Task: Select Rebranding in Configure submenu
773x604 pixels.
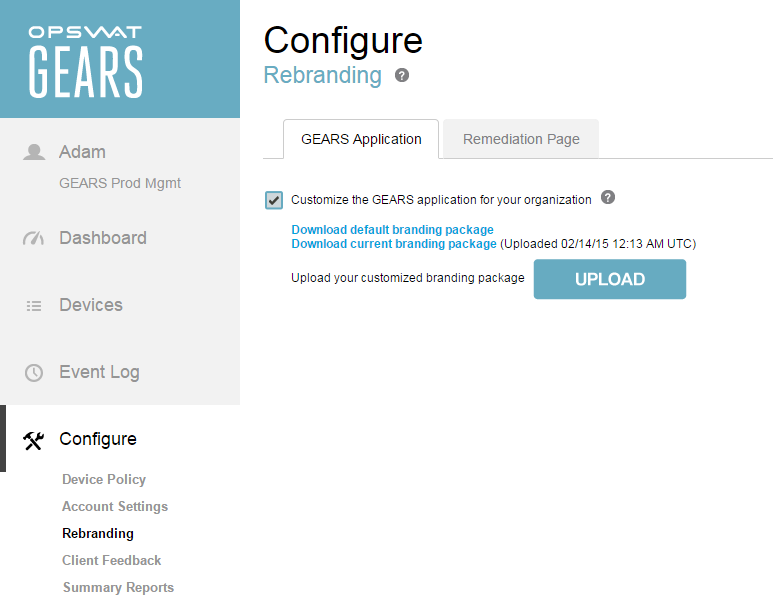Action: point(98,534)
